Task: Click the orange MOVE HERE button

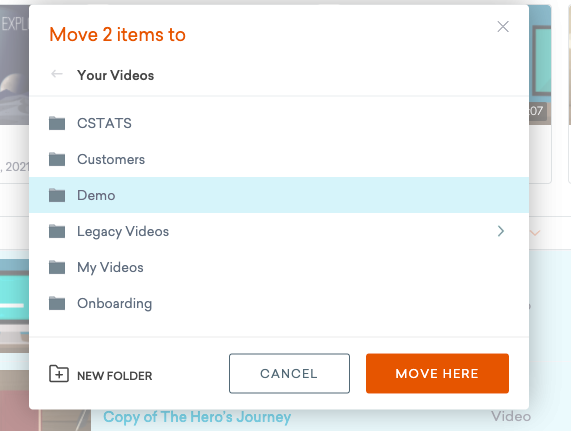Action: (x=437, y=373)
